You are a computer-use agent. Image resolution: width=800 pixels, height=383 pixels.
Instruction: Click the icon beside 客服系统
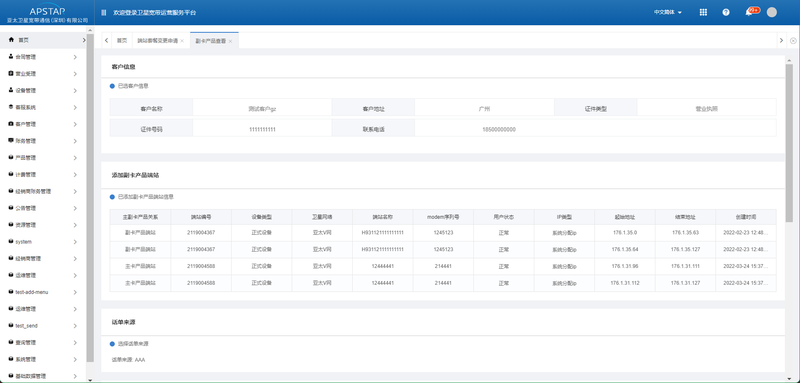[x=11, y=107]
